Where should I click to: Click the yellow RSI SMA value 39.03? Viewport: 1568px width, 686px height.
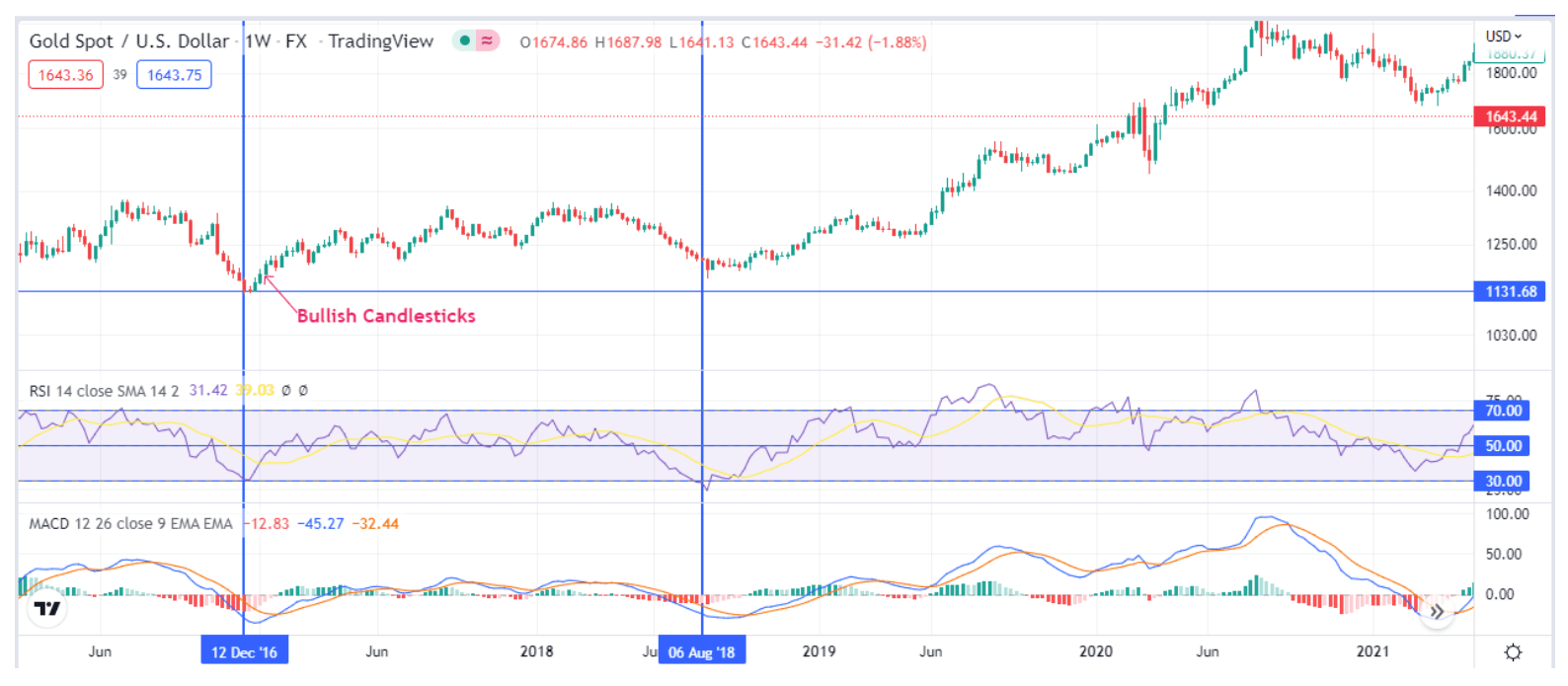256,391
